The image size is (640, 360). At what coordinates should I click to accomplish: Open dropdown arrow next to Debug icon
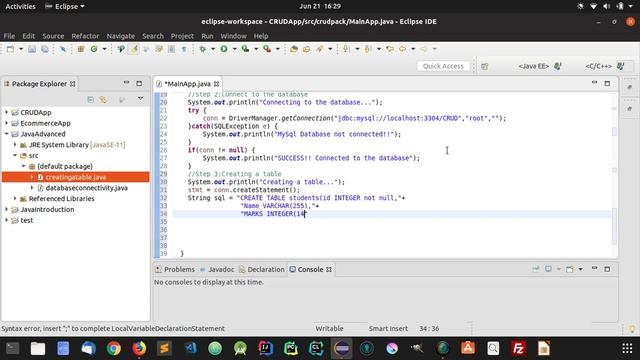pos(213,49)
